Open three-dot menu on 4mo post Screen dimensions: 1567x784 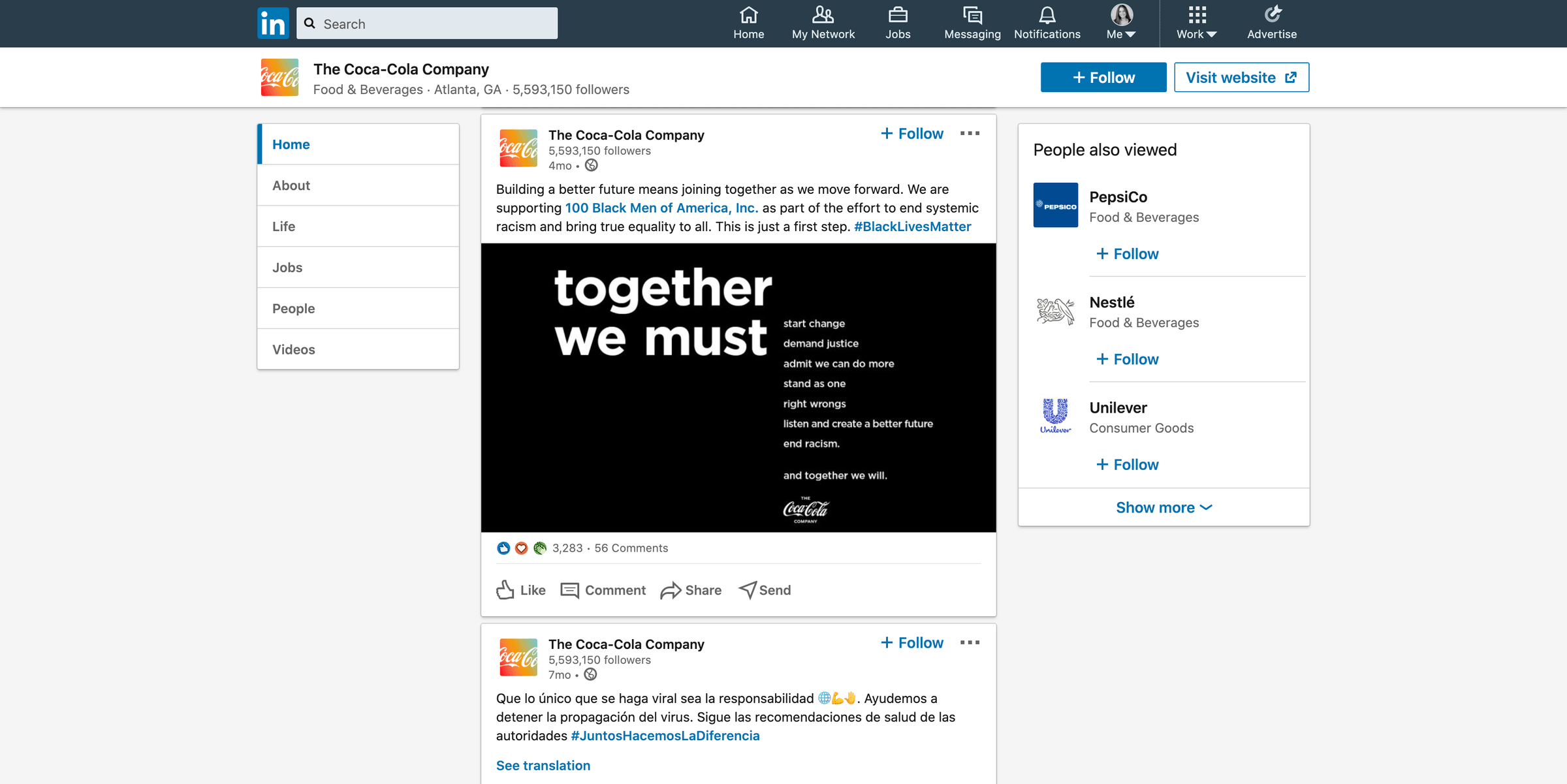(970, 133)
